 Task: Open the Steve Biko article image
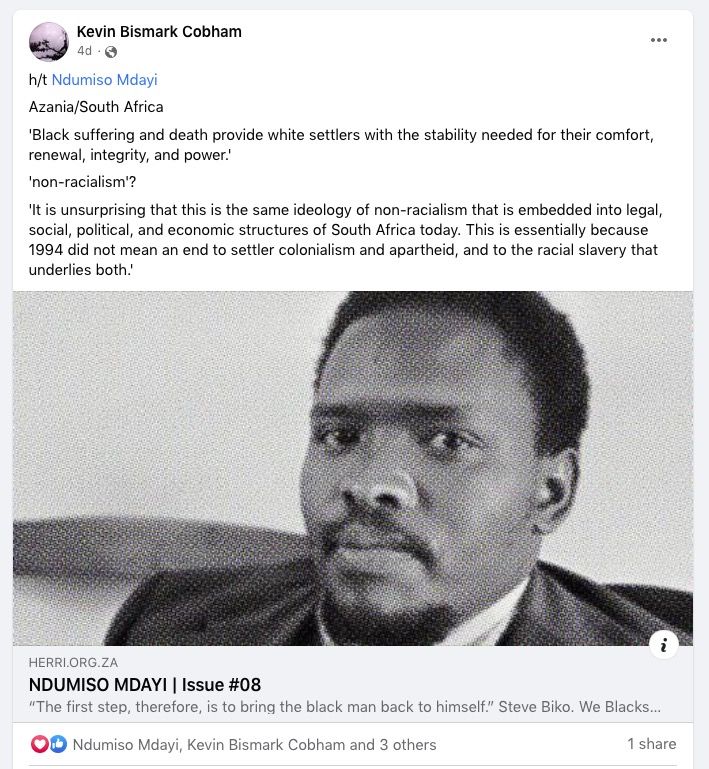click(x=352, y=467)
